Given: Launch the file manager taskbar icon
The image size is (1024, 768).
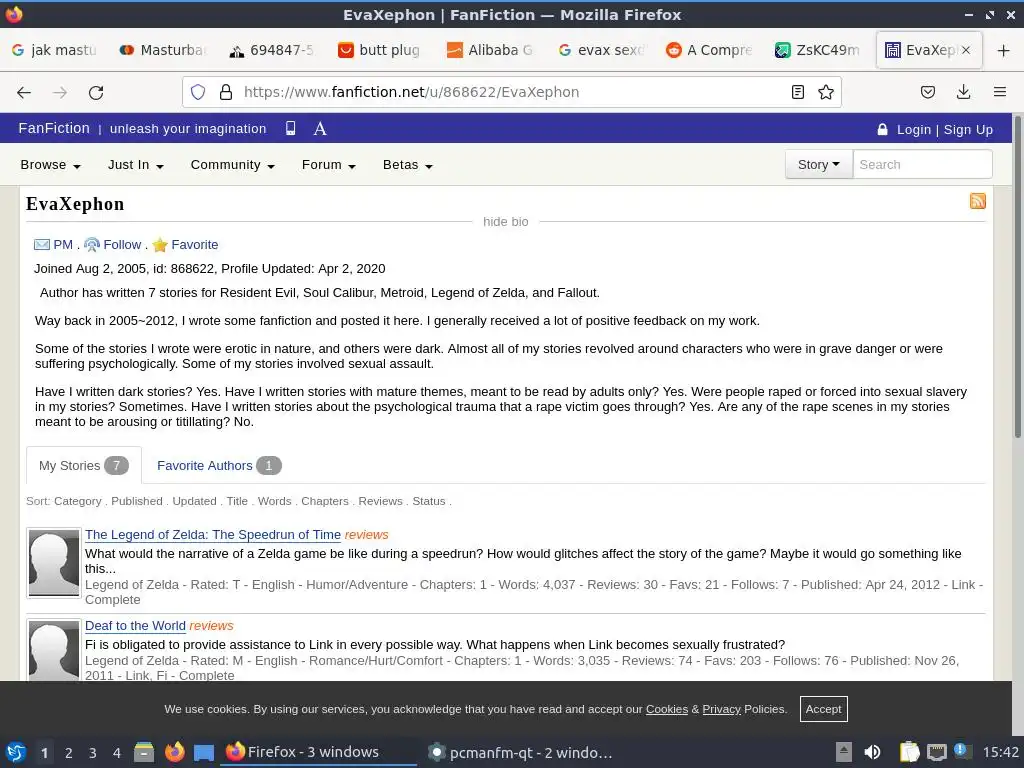Looking at the screenshot, I should click(x=144, y=752).
